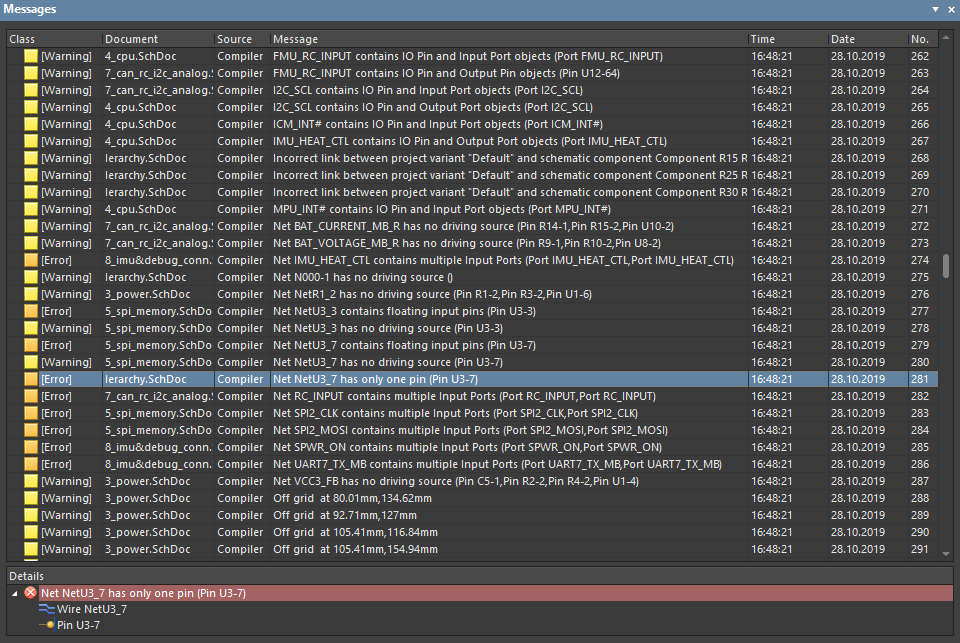Screen dimensions: 960x643
Task: Click the error icon beside Net RC_INPUT message
Action: [x=30, y=396]
